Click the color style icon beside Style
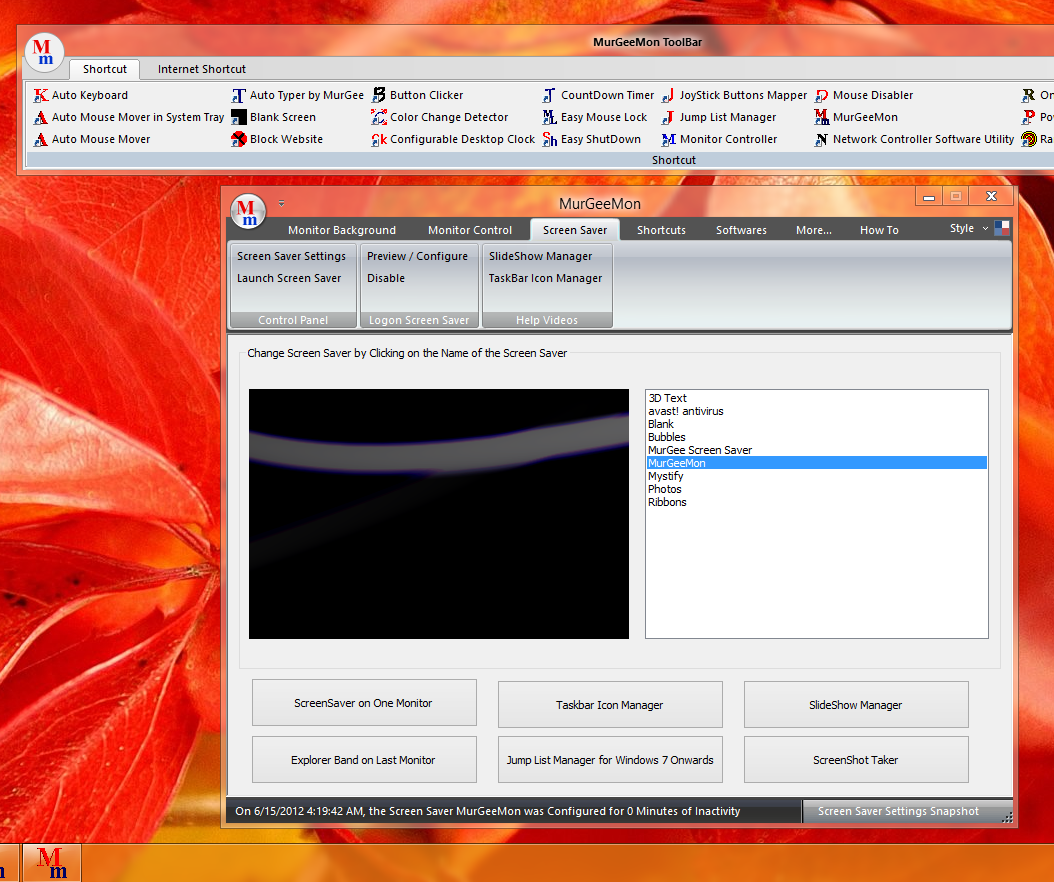This screenshot has height=882, width=1054. (1002, 228)
